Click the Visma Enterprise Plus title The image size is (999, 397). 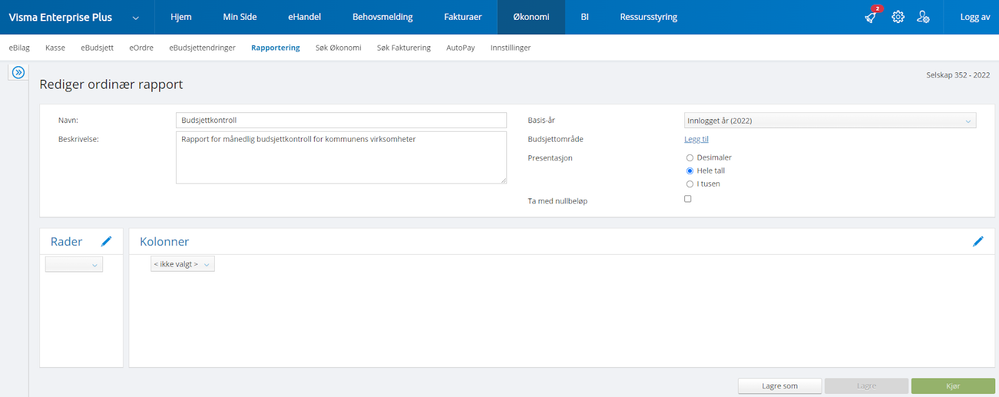61,18
